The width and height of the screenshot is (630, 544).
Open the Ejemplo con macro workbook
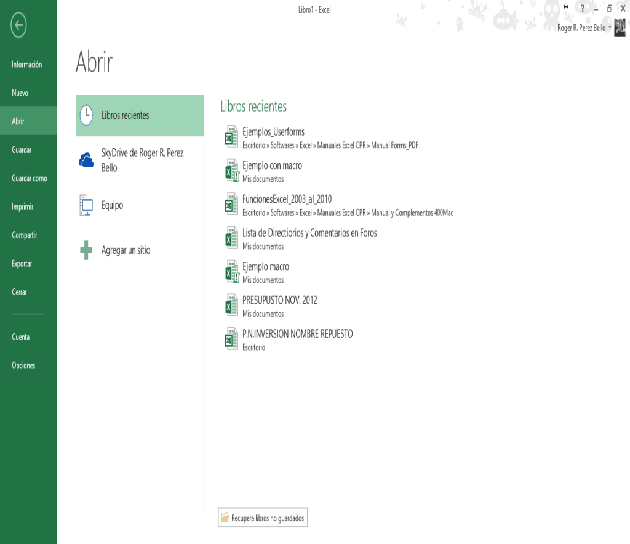(x=272, y=165)
